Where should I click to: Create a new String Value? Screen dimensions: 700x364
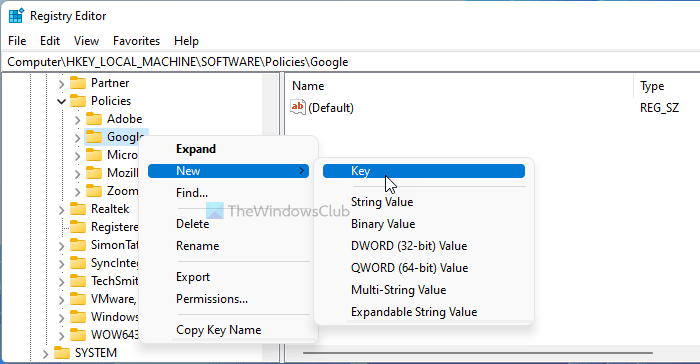coord(424,202)
